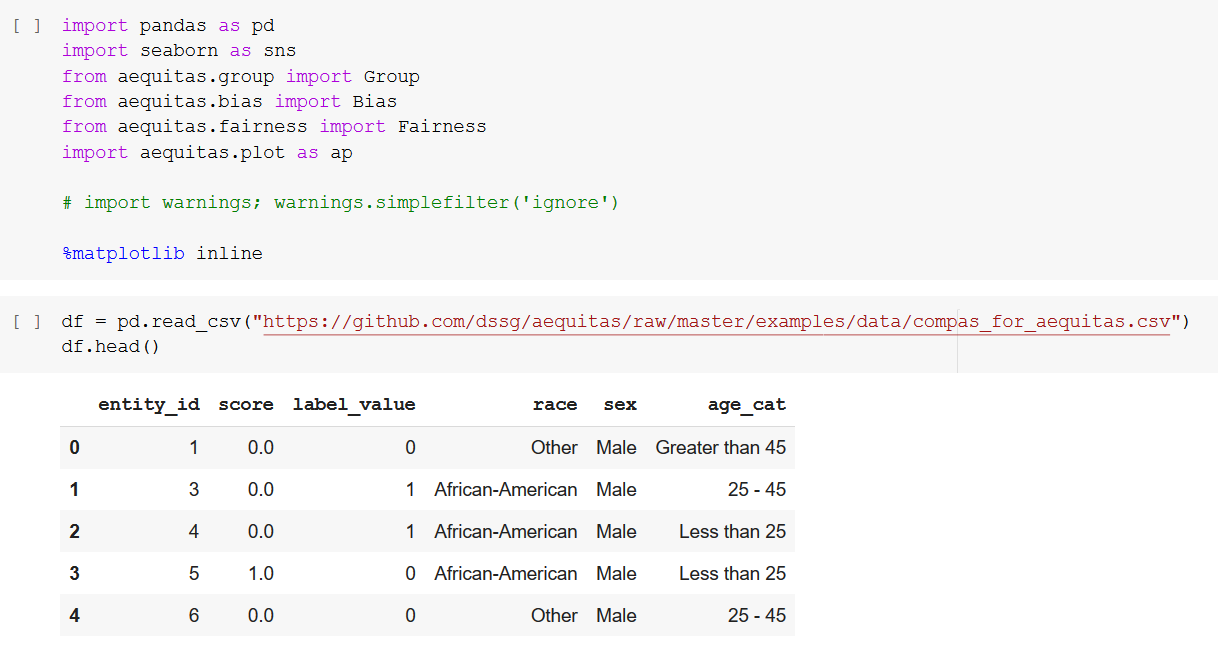Click the import pandas as pd line
Screen dimensions: 1218x658
[x=168, y=26]
